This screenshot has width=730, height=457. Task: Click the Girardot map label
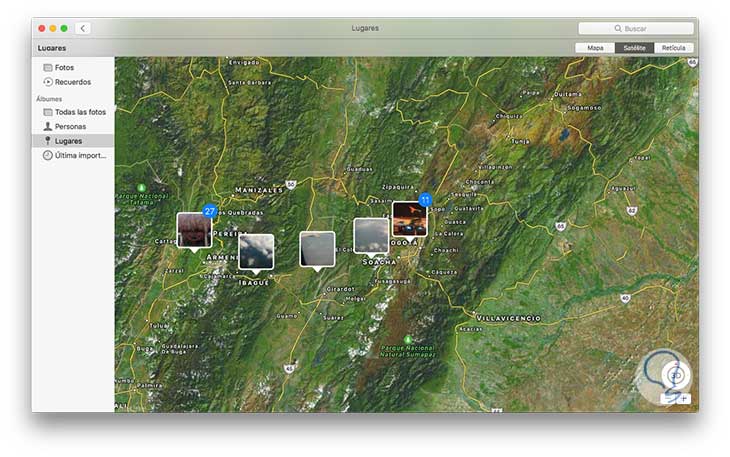click(341, 289)
